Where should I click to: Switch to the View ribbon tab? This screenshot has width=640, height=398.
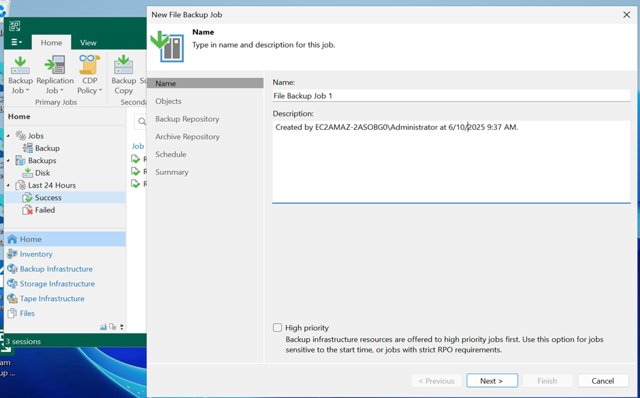[x=88, y=42]
